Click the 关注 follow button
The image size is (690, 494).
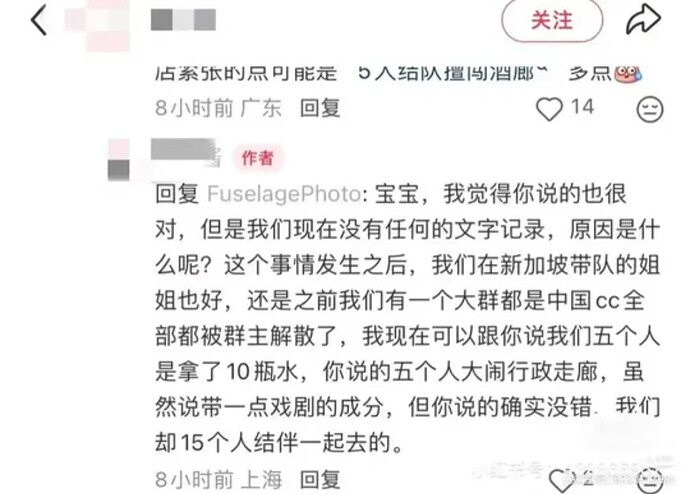click(552, 20)
